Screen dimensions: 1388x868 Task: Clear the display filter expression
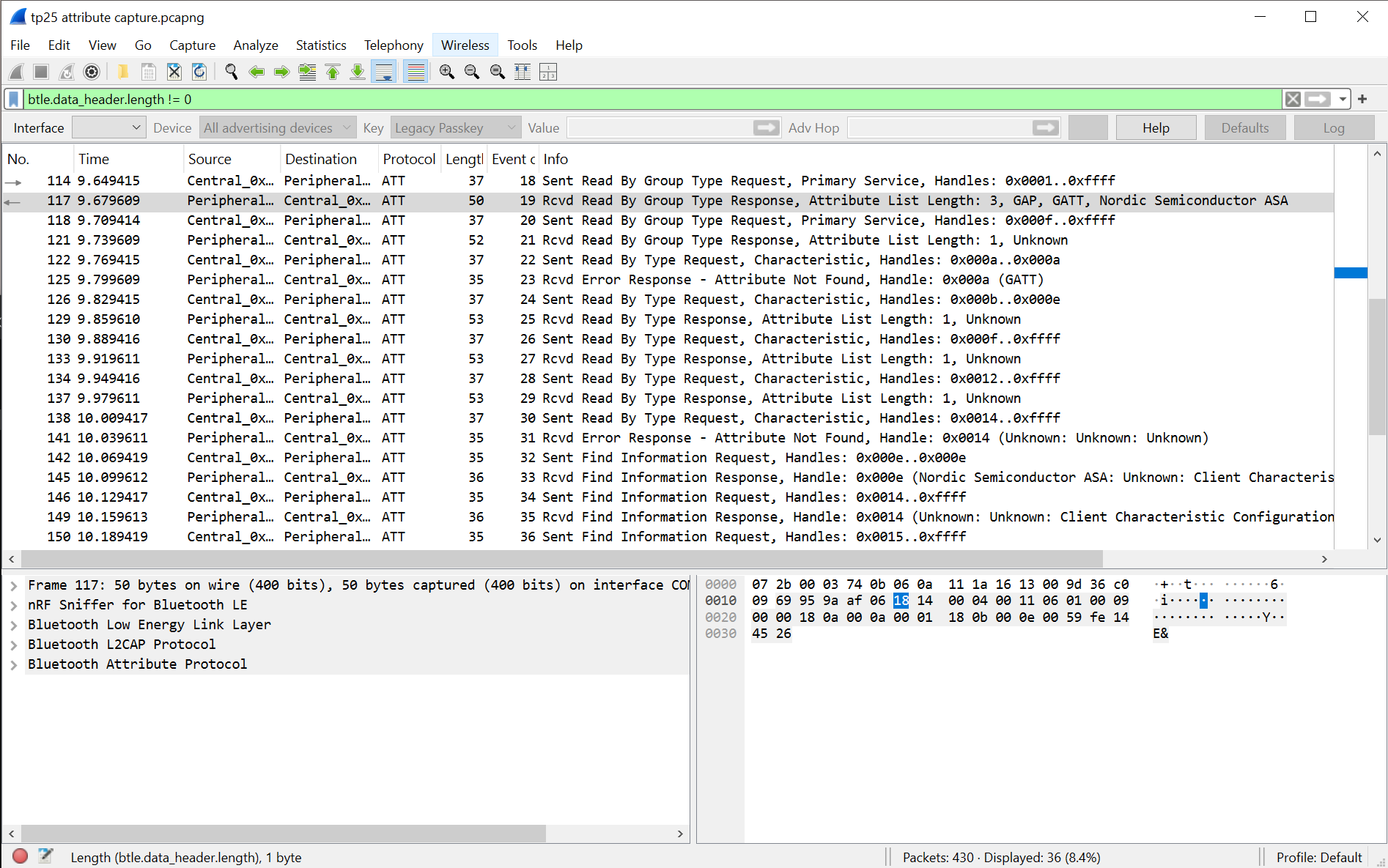(1292, 99)
